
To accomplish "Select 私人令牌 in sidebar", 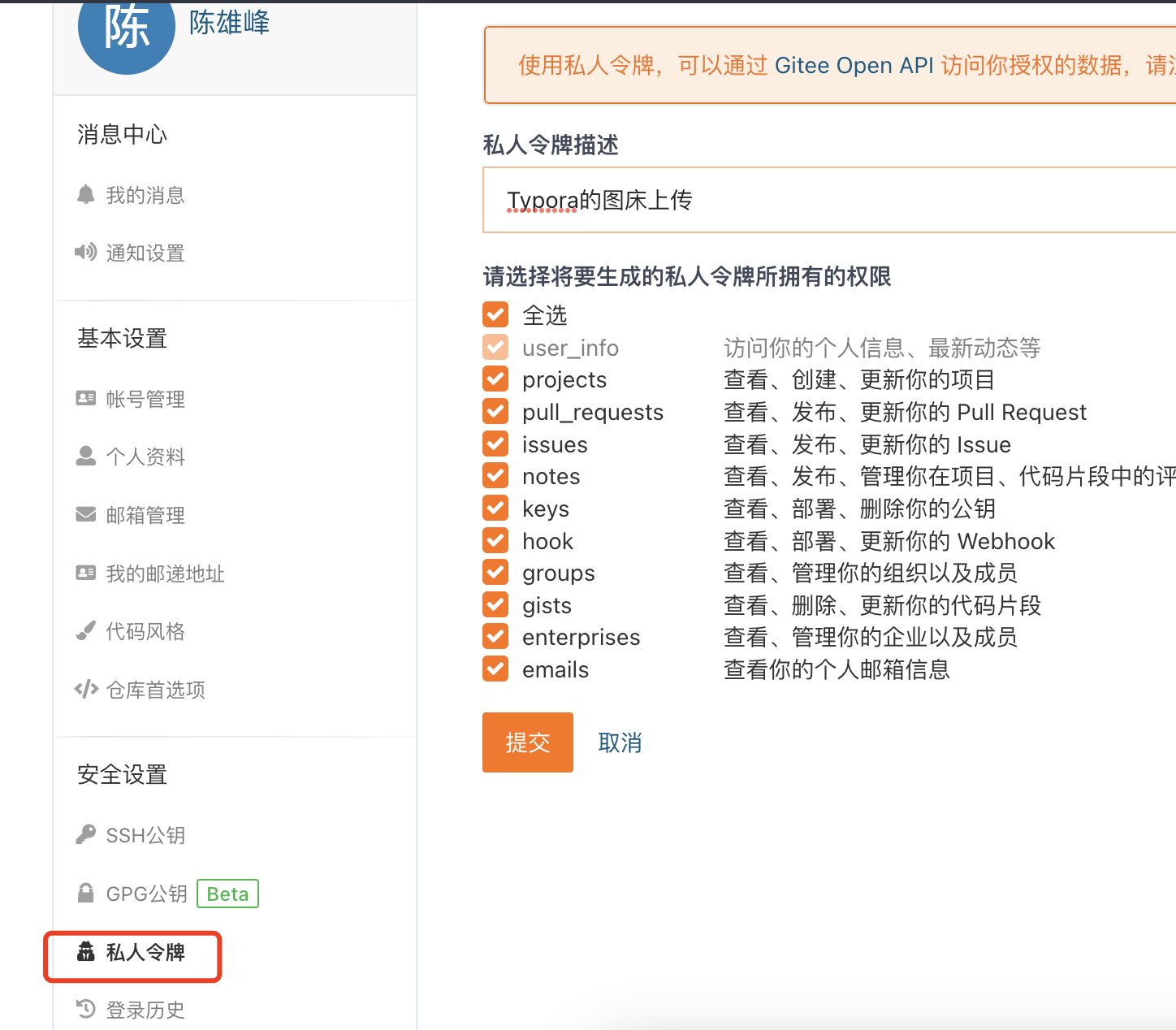I will [145, 952].
